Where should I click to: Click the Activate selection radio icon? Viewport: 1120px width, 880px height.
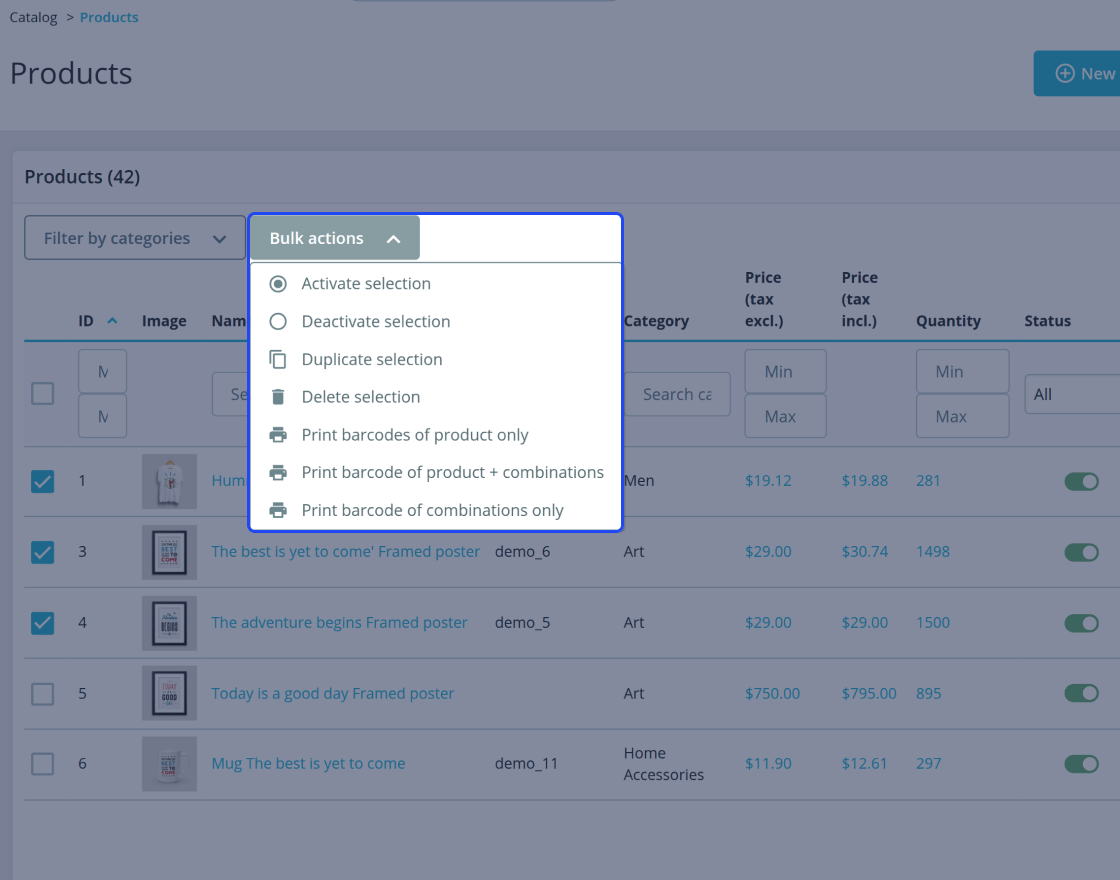click(278, 284)
